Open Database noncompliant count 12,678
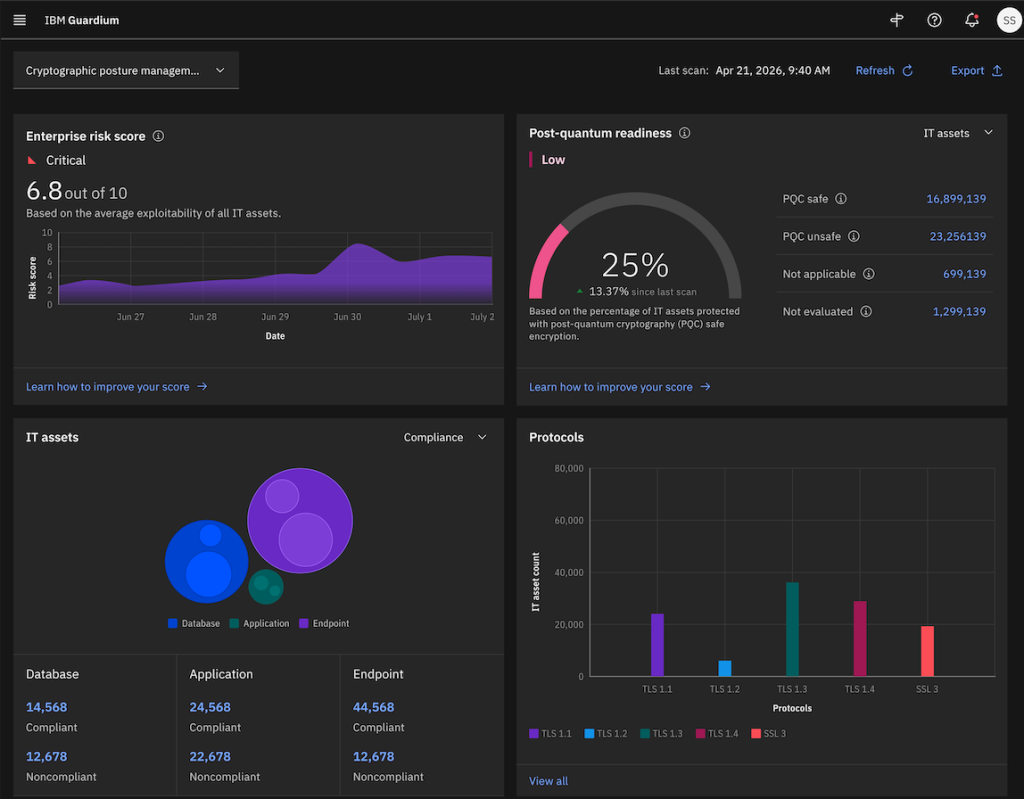 [46, 757]
